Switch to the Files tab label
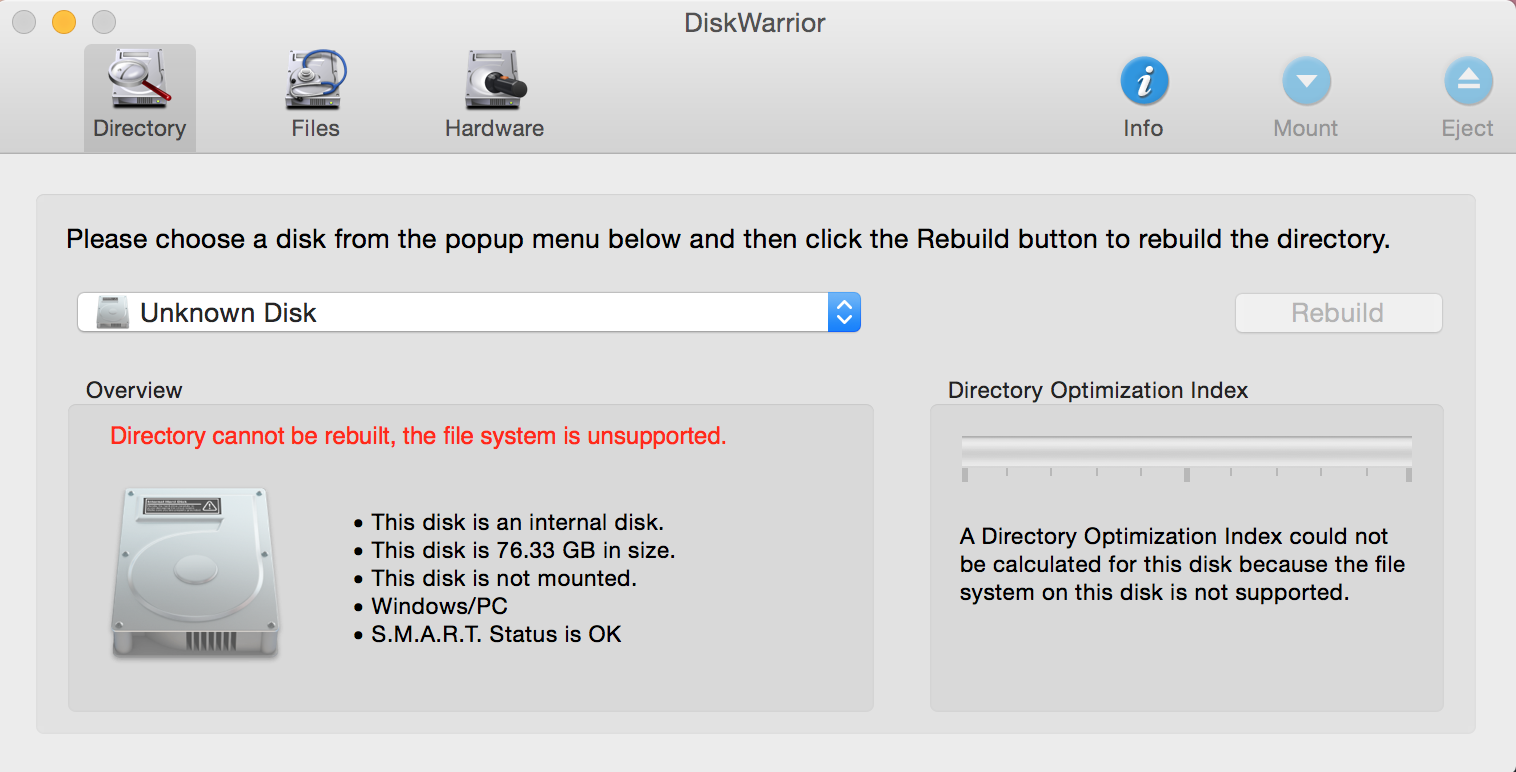 pyautogui.click(x=315, y=129)
